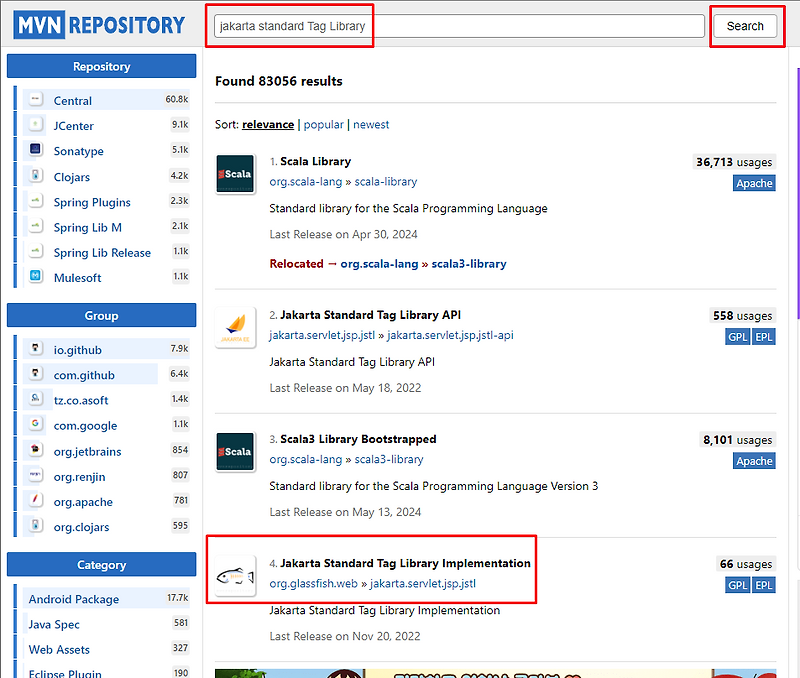
Task: Click the Group section header
Action: point(102,315)
